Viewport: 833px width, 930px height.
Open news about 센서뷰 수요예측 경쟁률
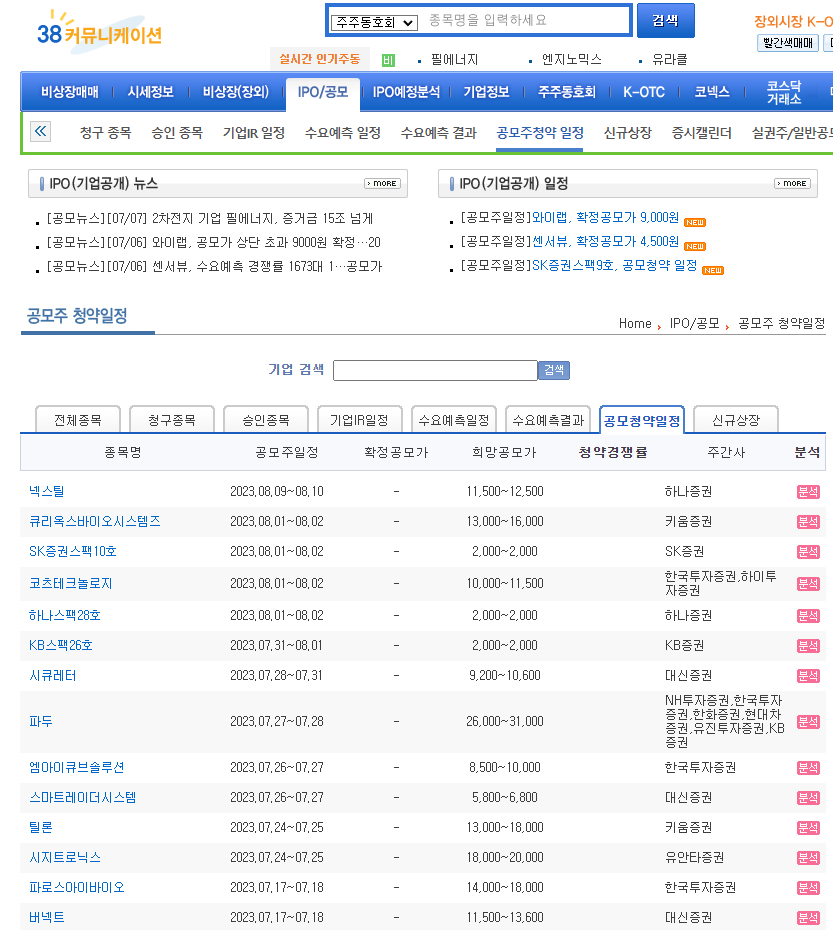point(214,266)
